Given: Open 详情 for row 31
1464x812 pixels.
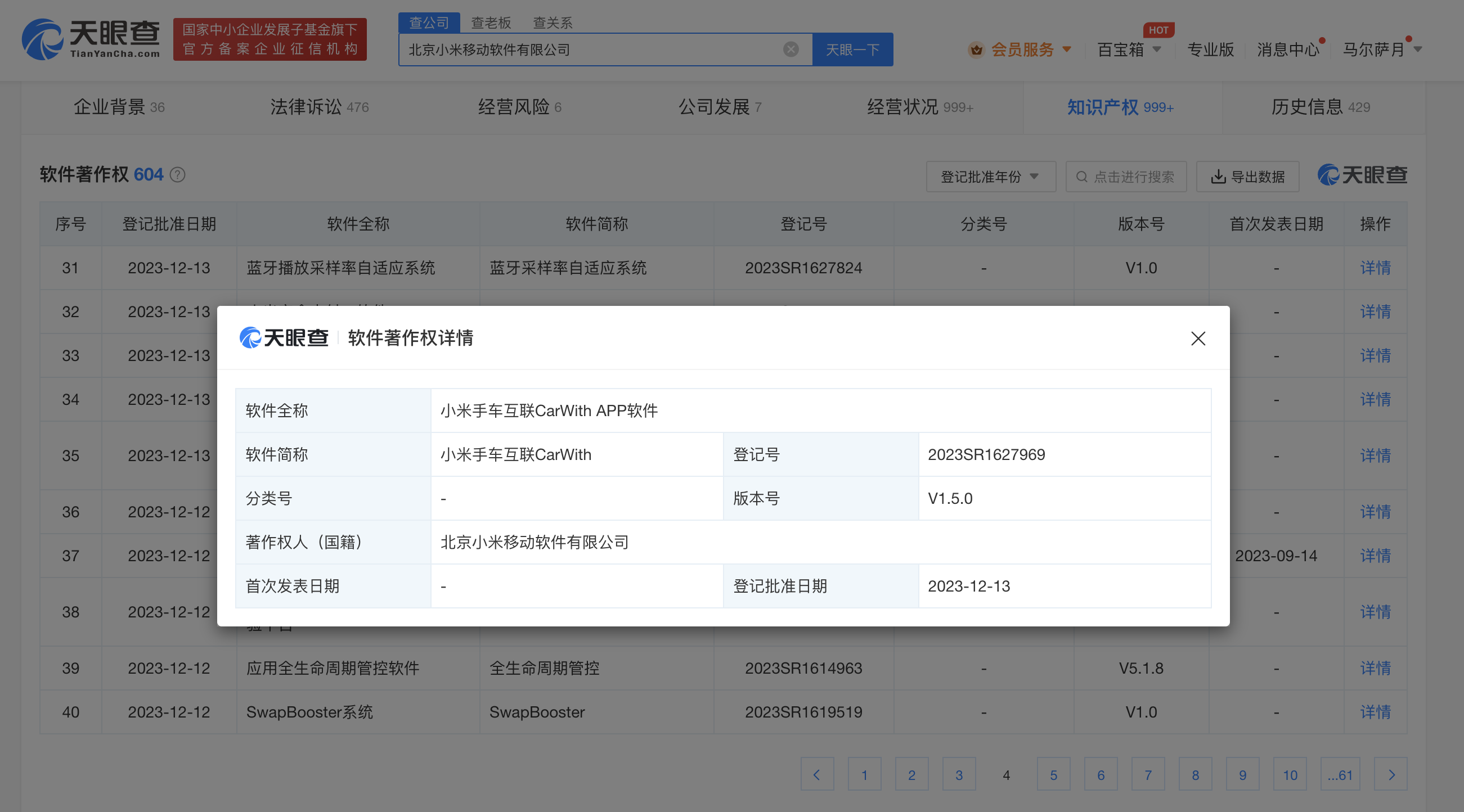Looking at the screenshot, I should [1375, 268].
